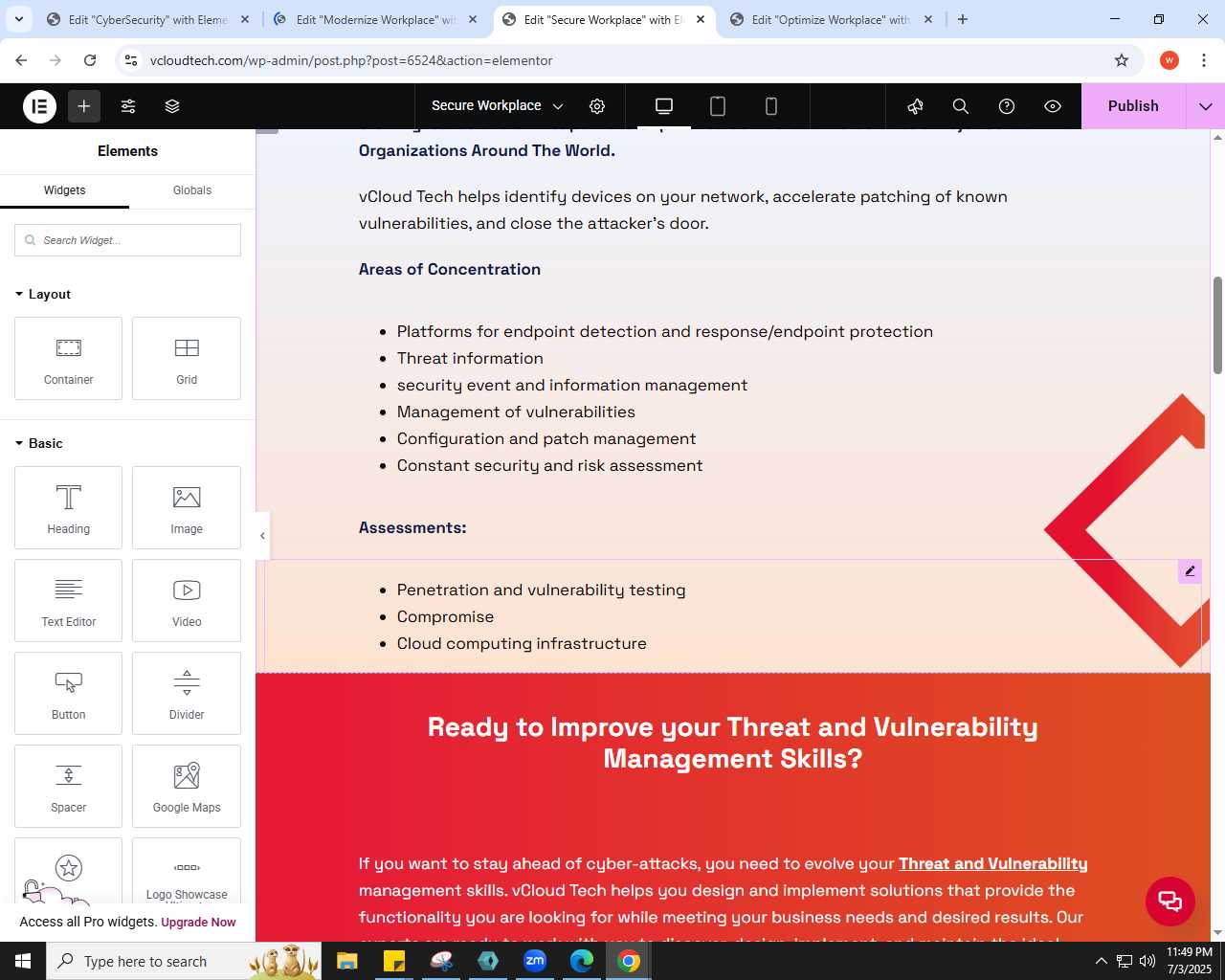This screenshot has height=980, width=1225.
Task: Click the Add Element plus icon
Action: [84, 106]
